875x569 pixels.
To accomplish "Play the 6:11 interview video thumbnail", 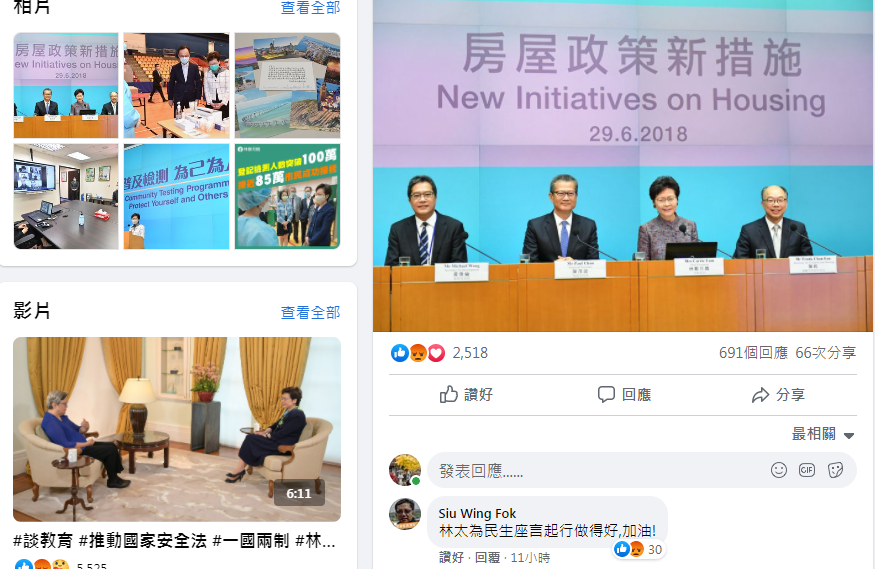I will (x=177, y=429).
